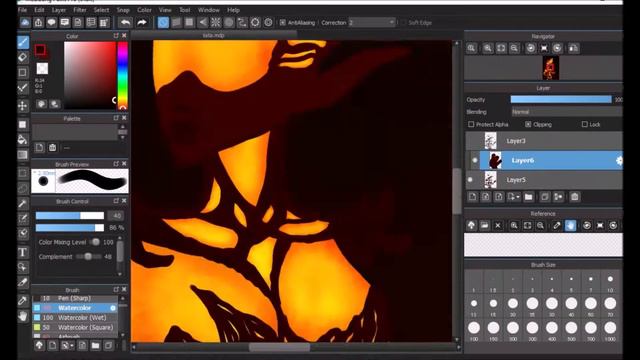Image resolution: width=640 pixels, height=360 pixels.
Task: Click the Navigator preview thumbnail
Action: click(x=551, y=68)
